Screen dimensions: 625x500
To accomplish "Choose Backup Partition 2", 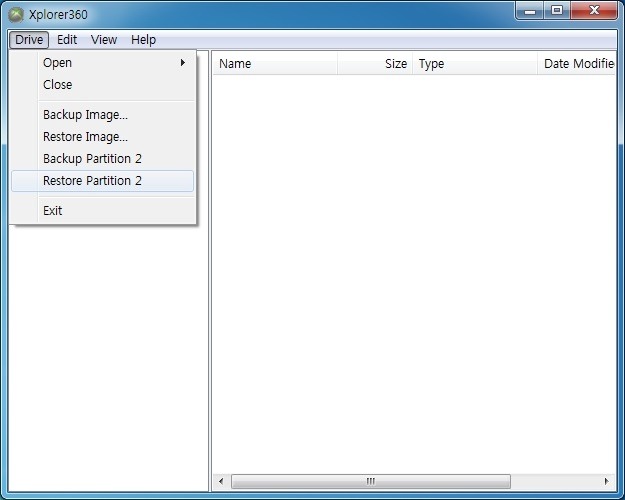I will [x=103, y=159].
